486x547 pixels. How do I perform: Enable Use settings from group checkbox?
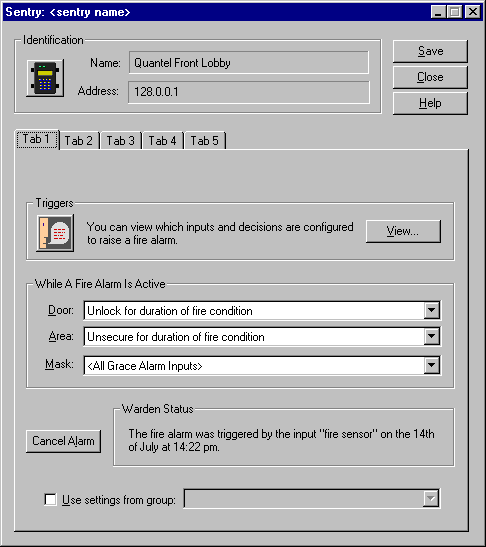tap(51, 499)
